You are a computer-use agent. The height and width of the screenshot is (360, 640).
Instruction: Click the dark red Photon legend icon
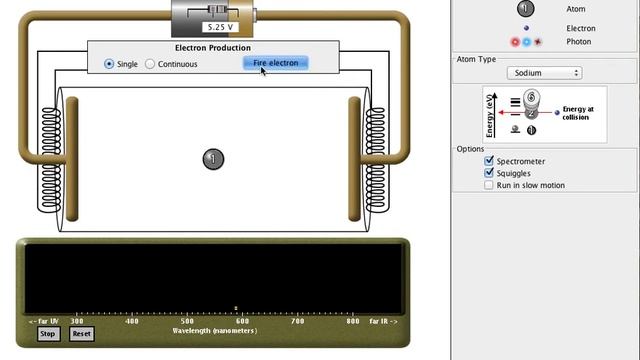tap(538, 42)
